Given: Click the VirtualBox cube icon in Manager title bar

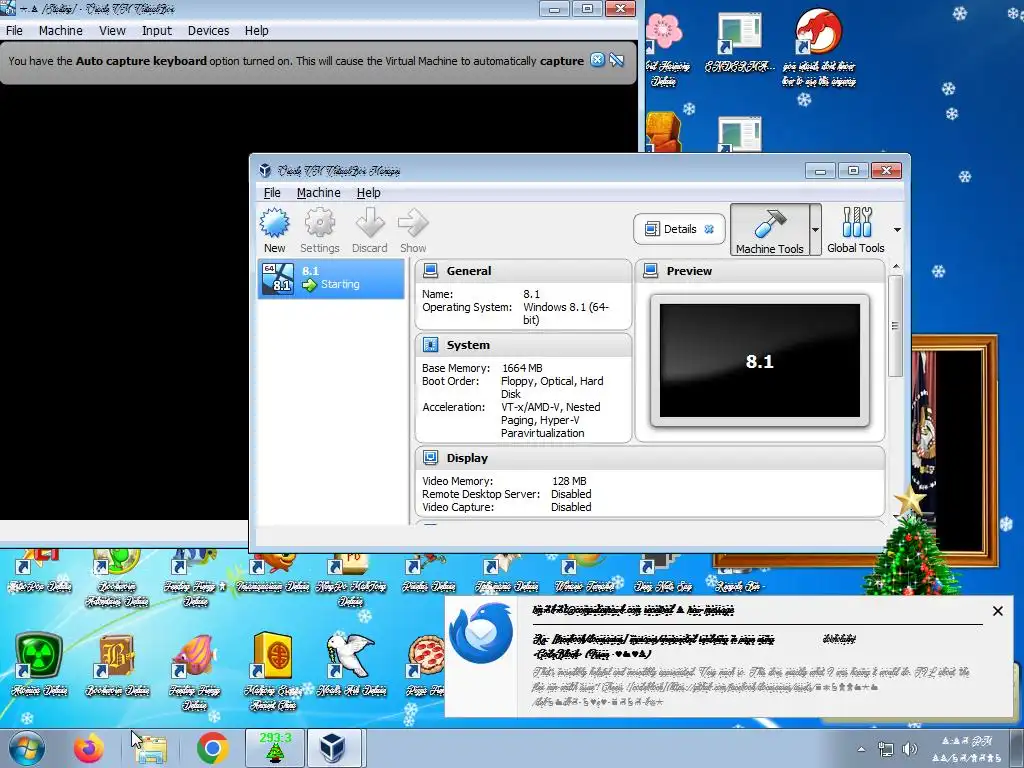Looking at the screenshot, I should pos(264,170).
